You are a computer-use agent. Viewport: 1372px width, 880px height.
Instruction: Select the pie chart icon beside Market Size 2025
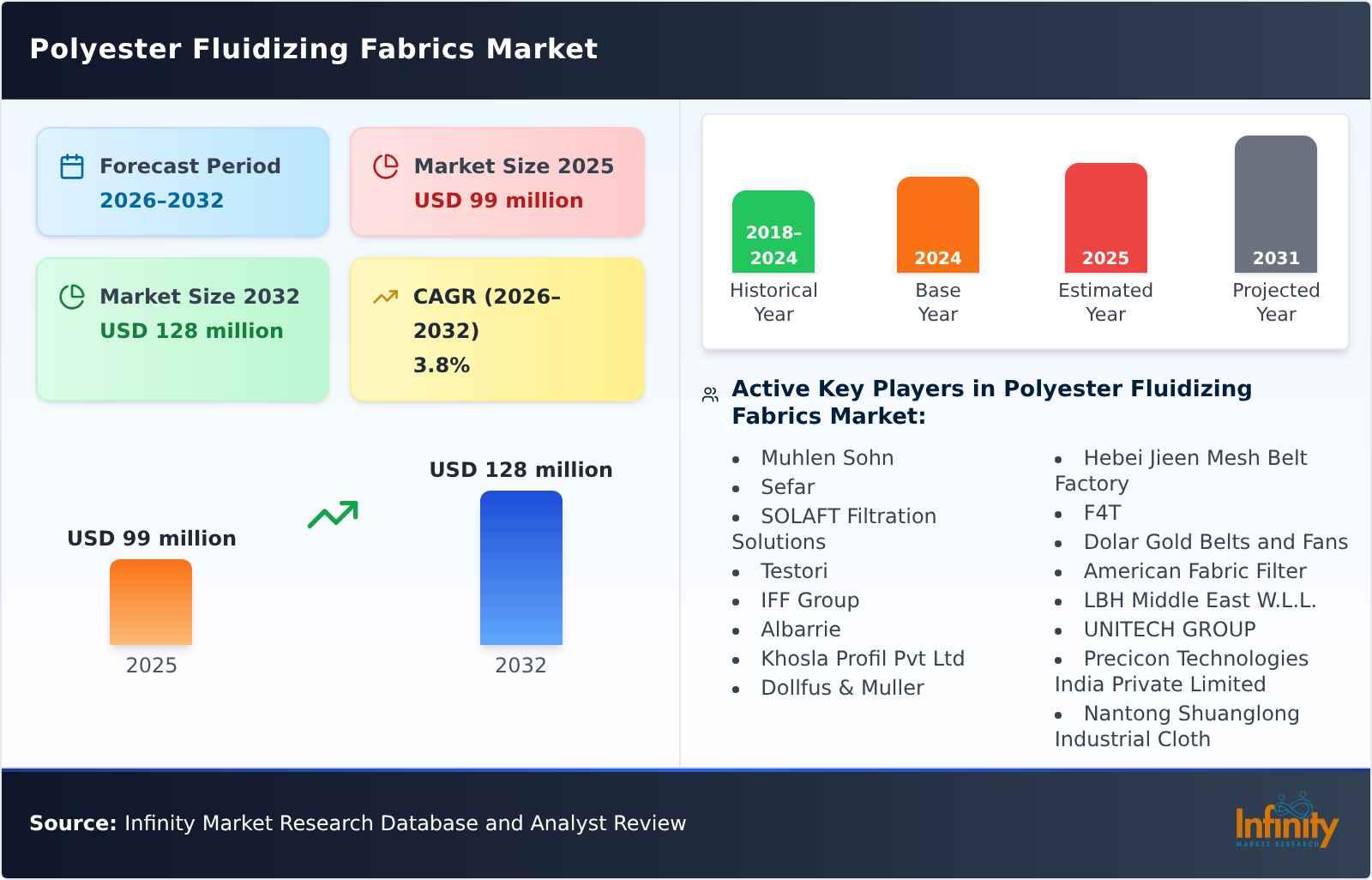click(x=386, y=165)
